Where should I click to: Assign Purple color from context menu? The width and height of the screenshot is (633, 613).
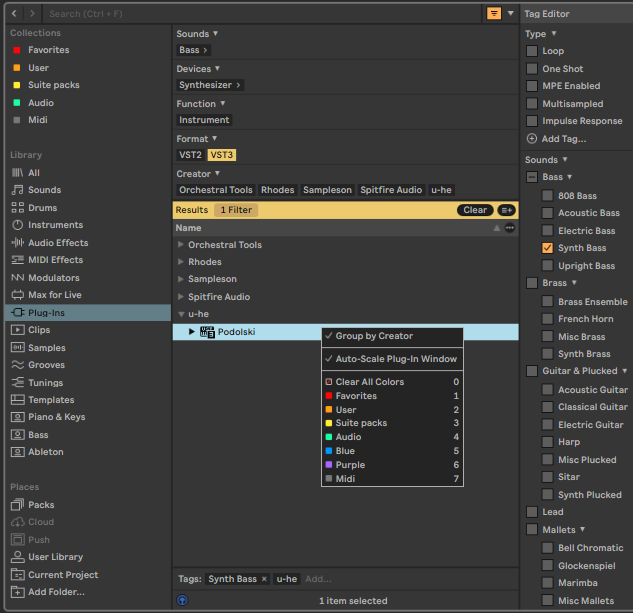pos(392,465)
